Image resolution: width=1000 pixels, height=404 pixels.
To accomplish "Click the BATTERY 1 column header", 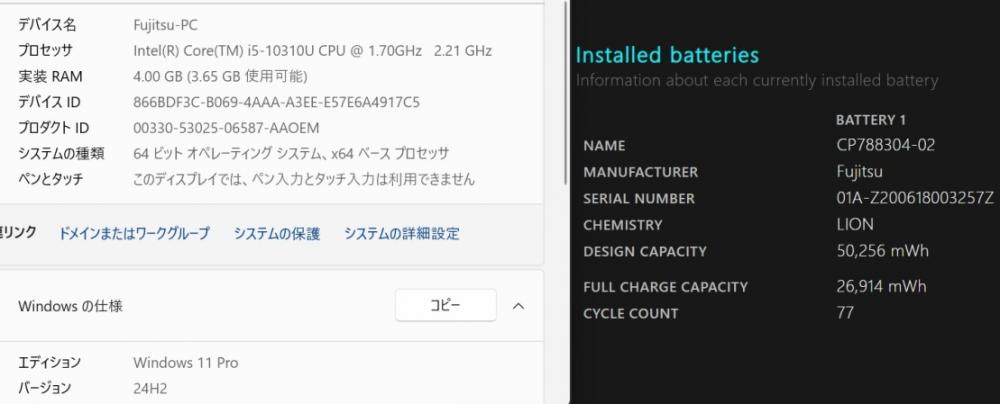I will click(871, 120).
